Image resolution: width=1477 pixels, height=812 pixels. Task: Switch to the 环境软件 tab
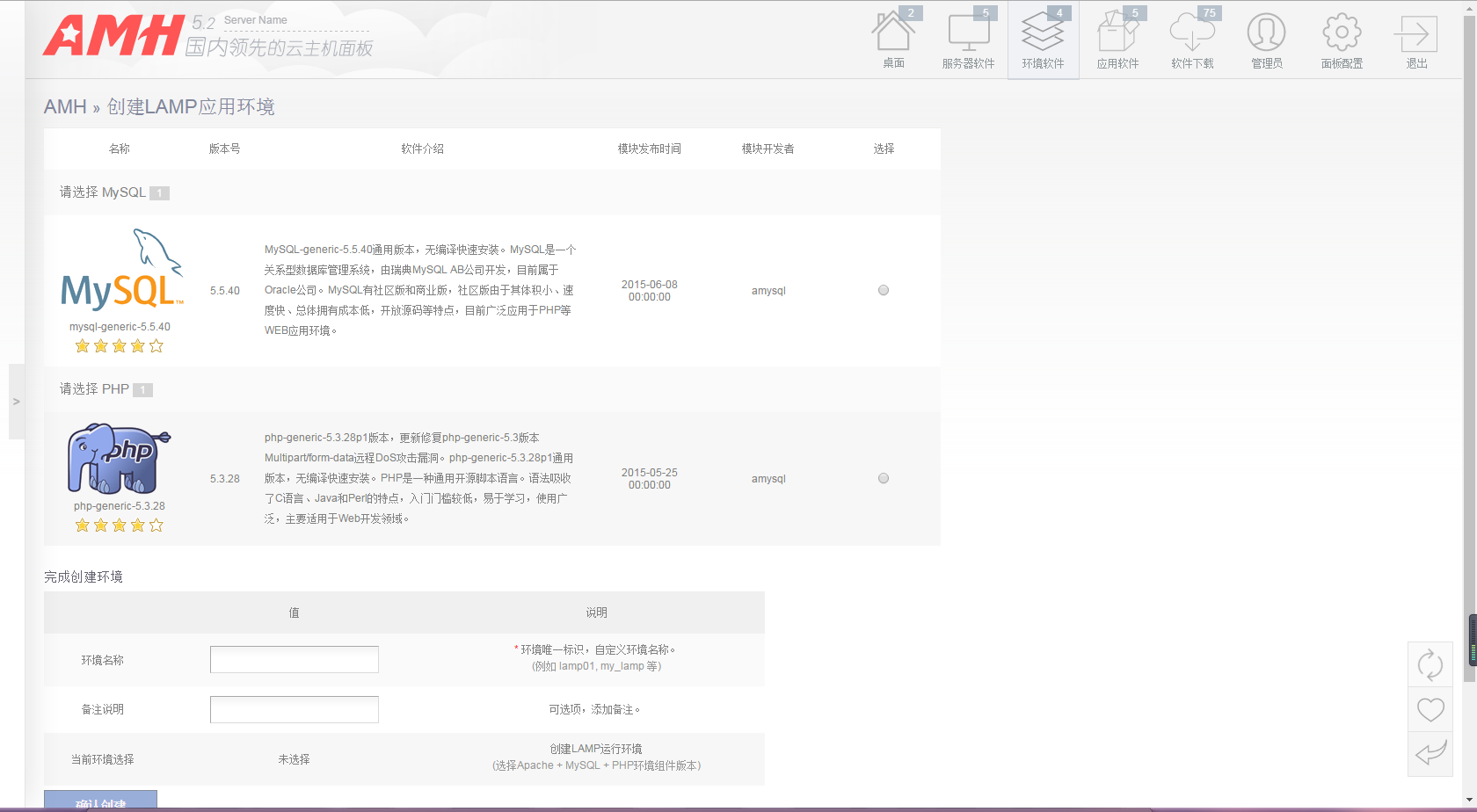pos(1043,40)
